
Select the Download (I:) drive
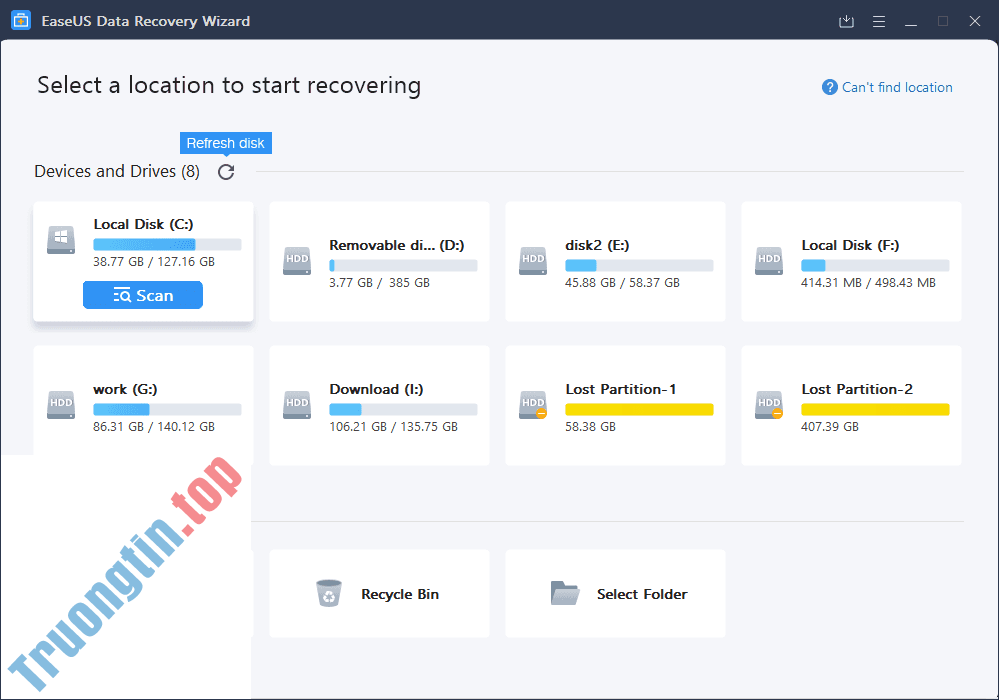[x=379, y=406]
